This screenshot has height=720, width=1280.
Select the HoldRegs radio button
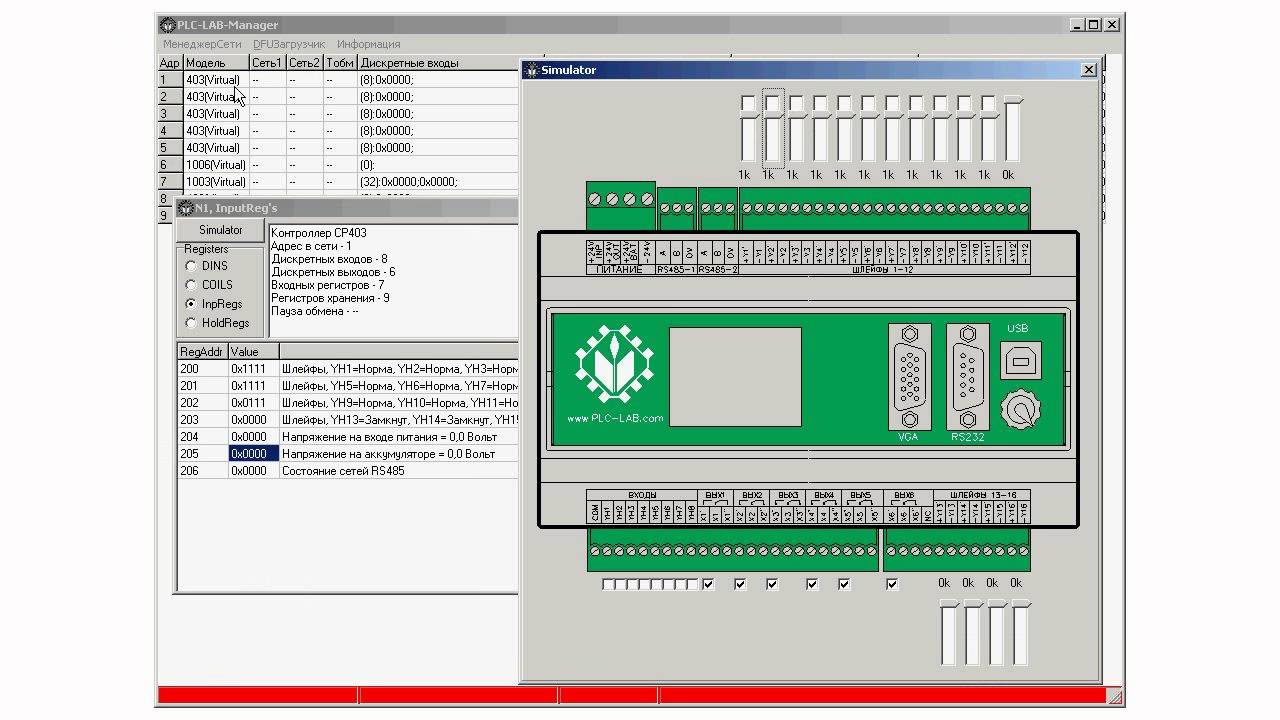(x=191, y=323)
